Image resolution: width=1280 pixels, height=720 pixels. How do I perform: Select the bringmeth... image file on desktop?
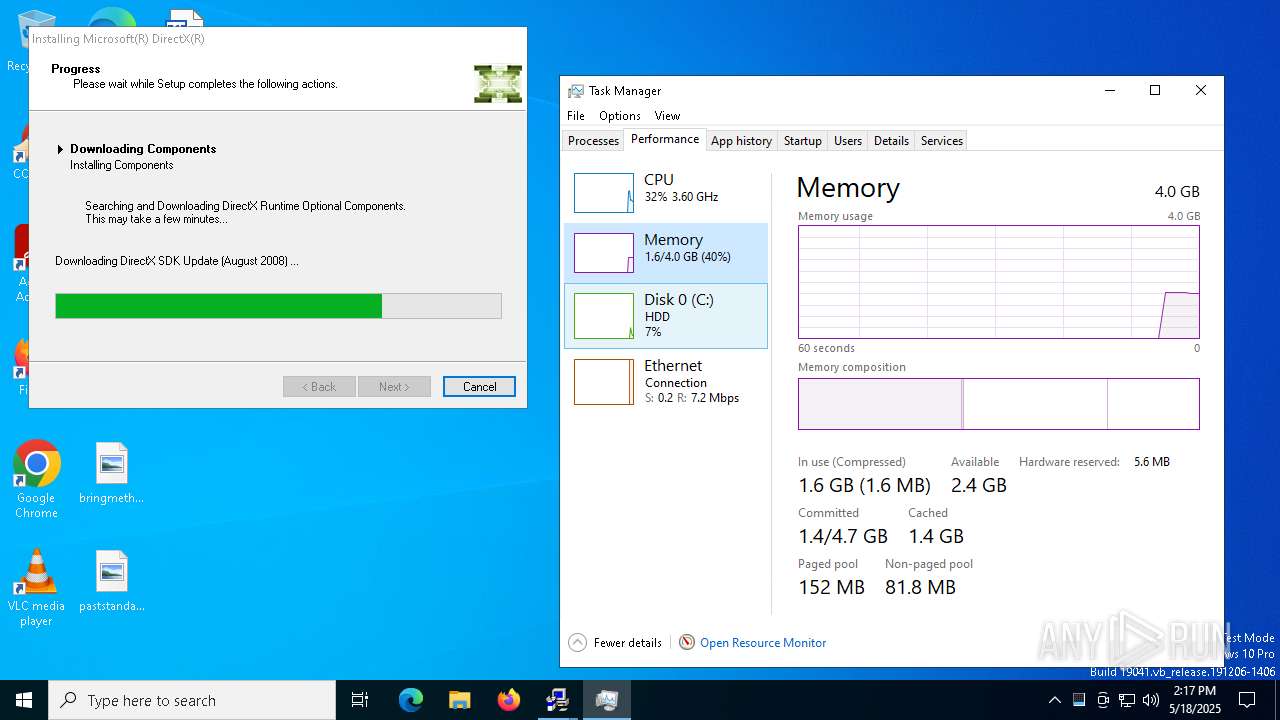(111, 474)
